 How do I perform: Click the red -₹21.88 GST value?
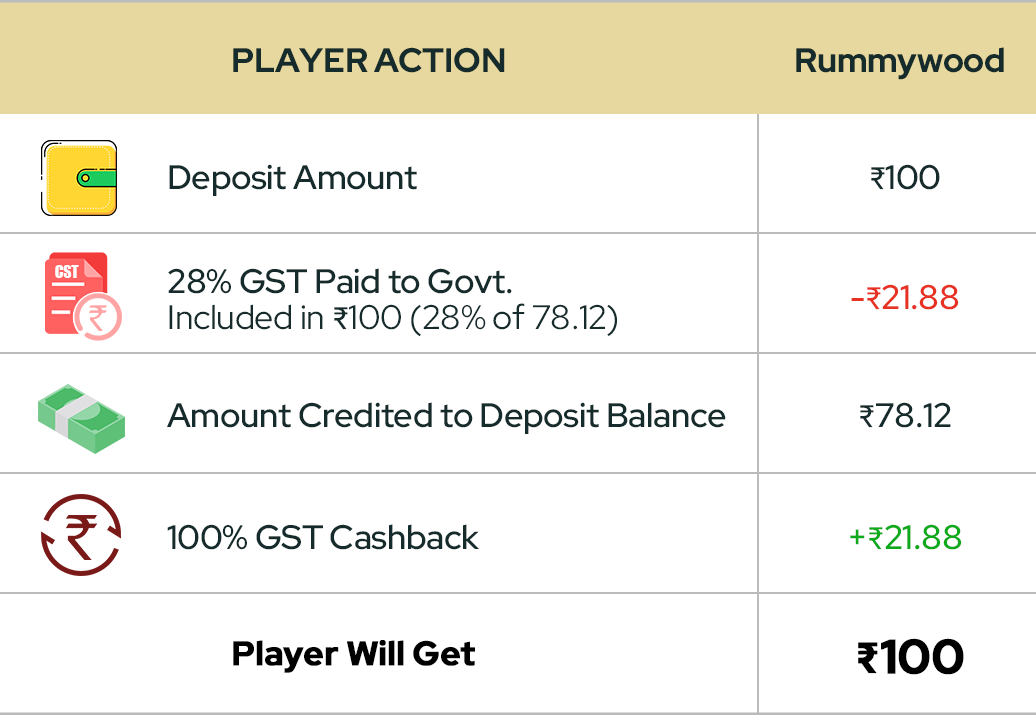(905, 297)
